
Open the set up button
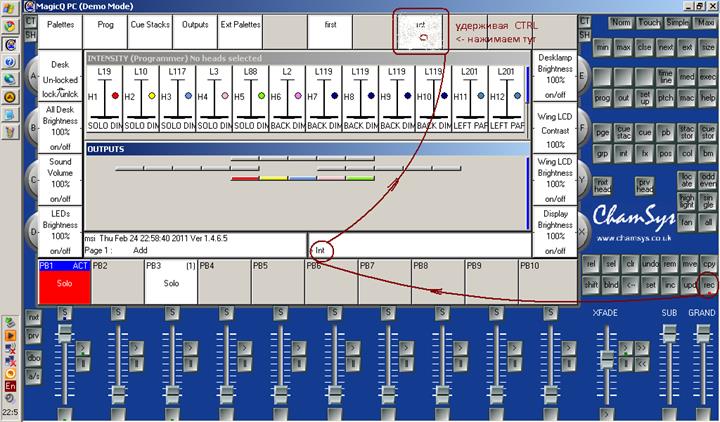click(644, 97)
